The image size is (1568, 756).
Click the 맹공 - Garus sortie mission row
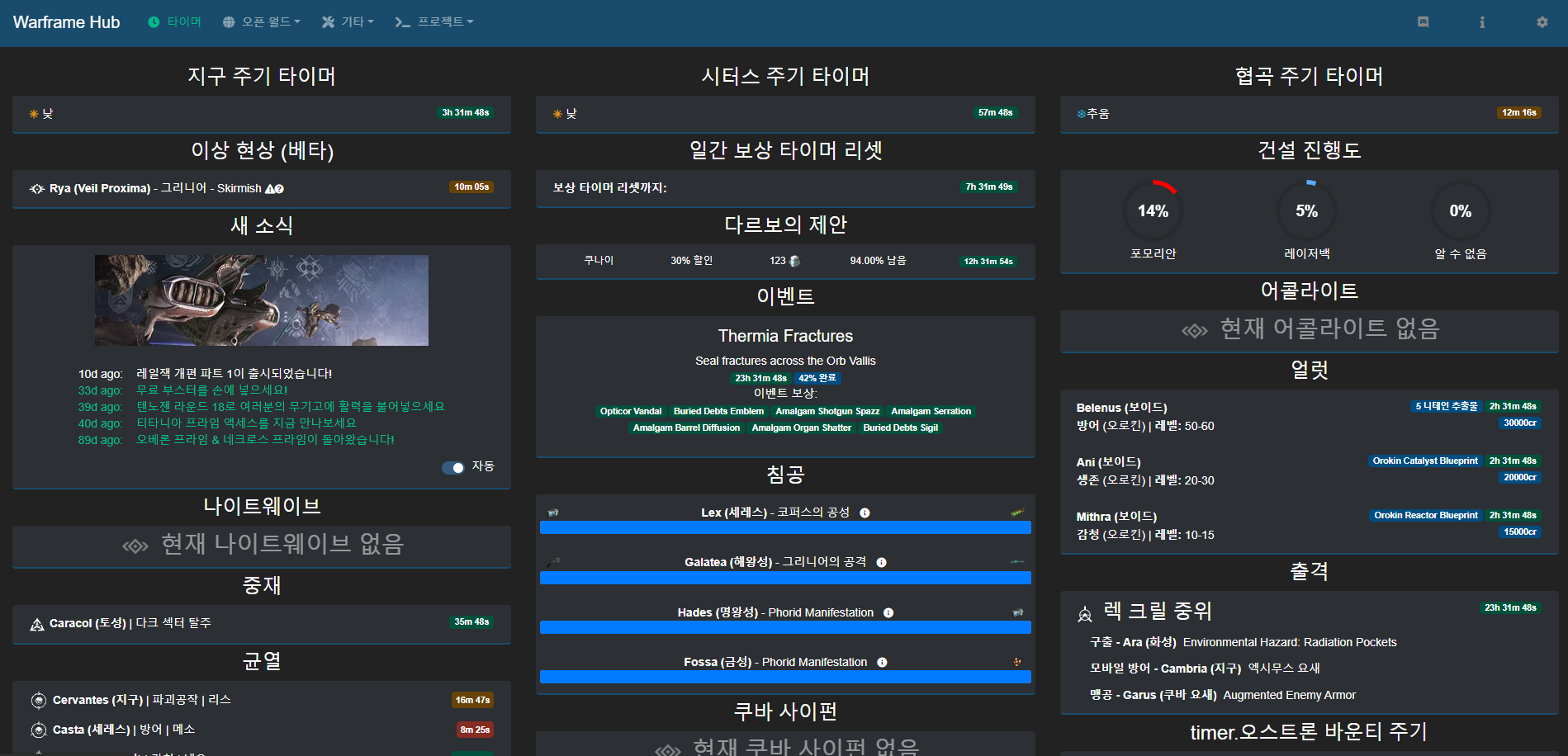[x=1223, y=695]
